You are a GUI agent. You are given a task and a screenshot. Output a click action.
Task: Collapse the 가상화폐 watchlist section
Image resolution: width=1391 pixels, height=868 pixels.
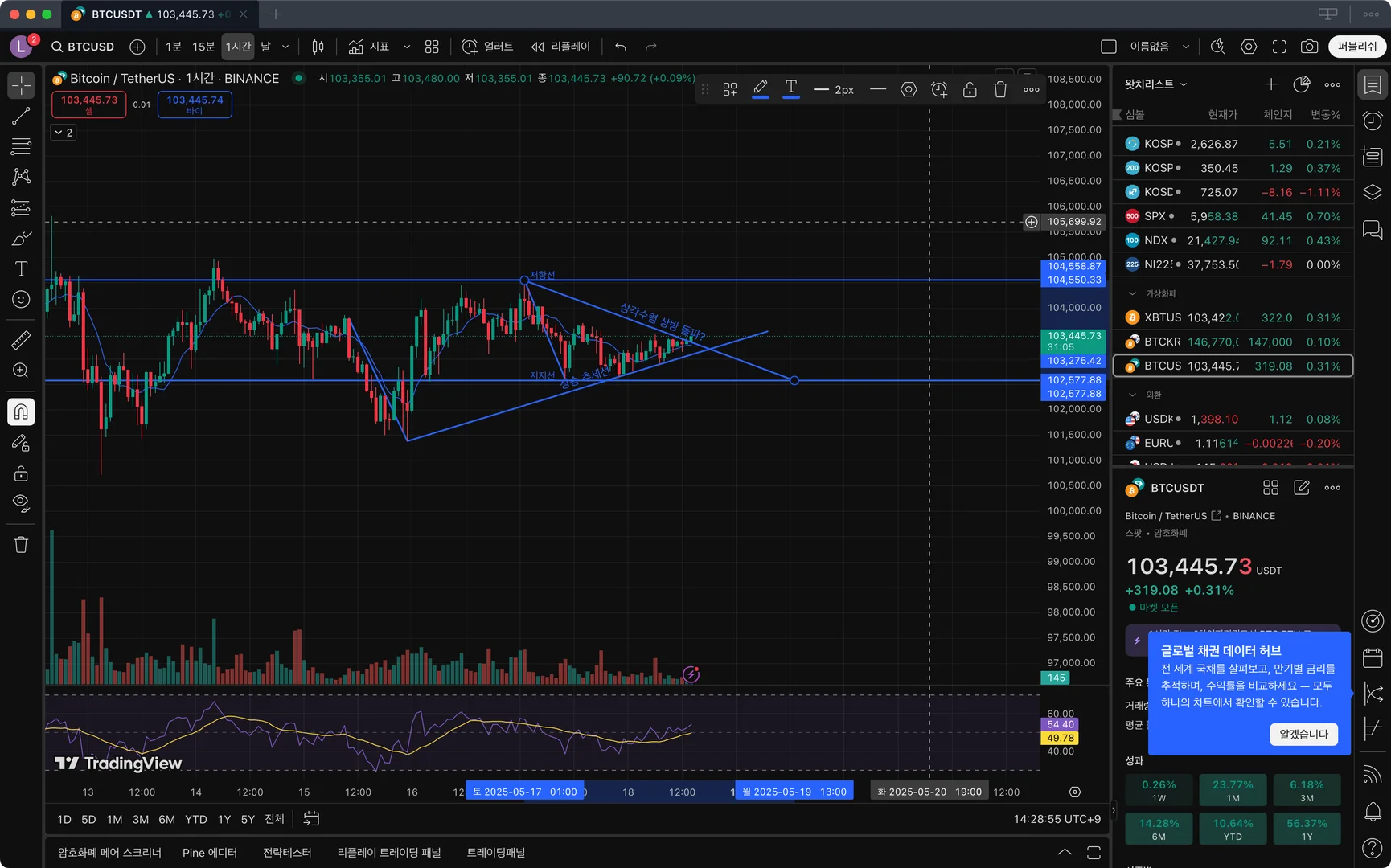[1132, 293]
